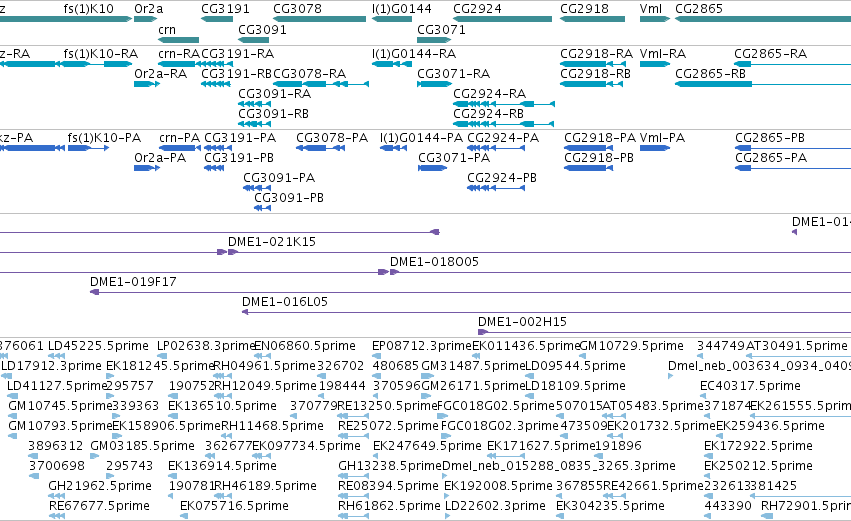
Task: Select the CG2924 gene label
Action: tap(477, 9)
